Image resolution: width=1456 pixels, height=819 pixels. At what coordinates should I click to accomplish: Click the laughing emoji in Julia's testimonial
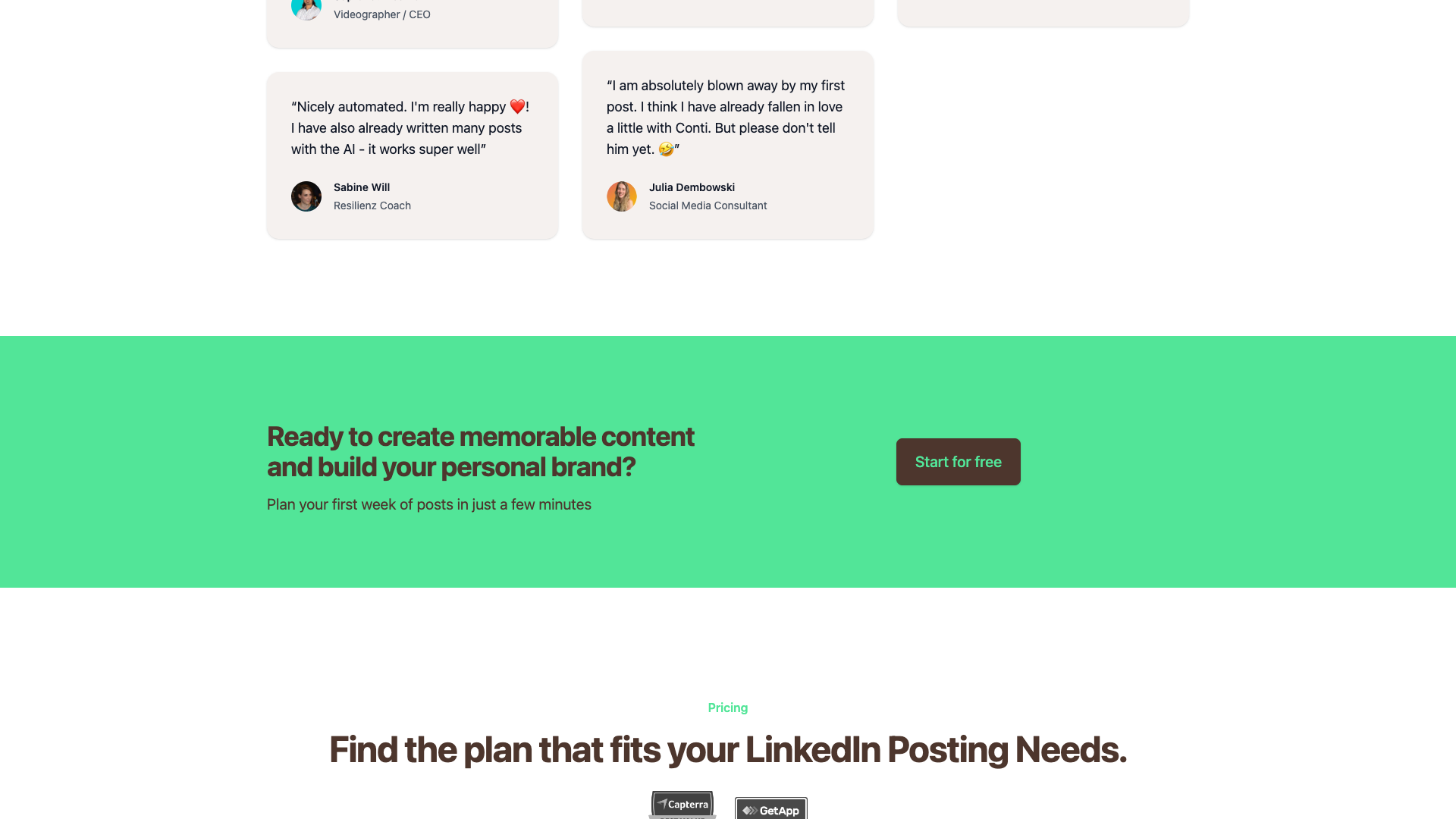[x=666, y=149]
